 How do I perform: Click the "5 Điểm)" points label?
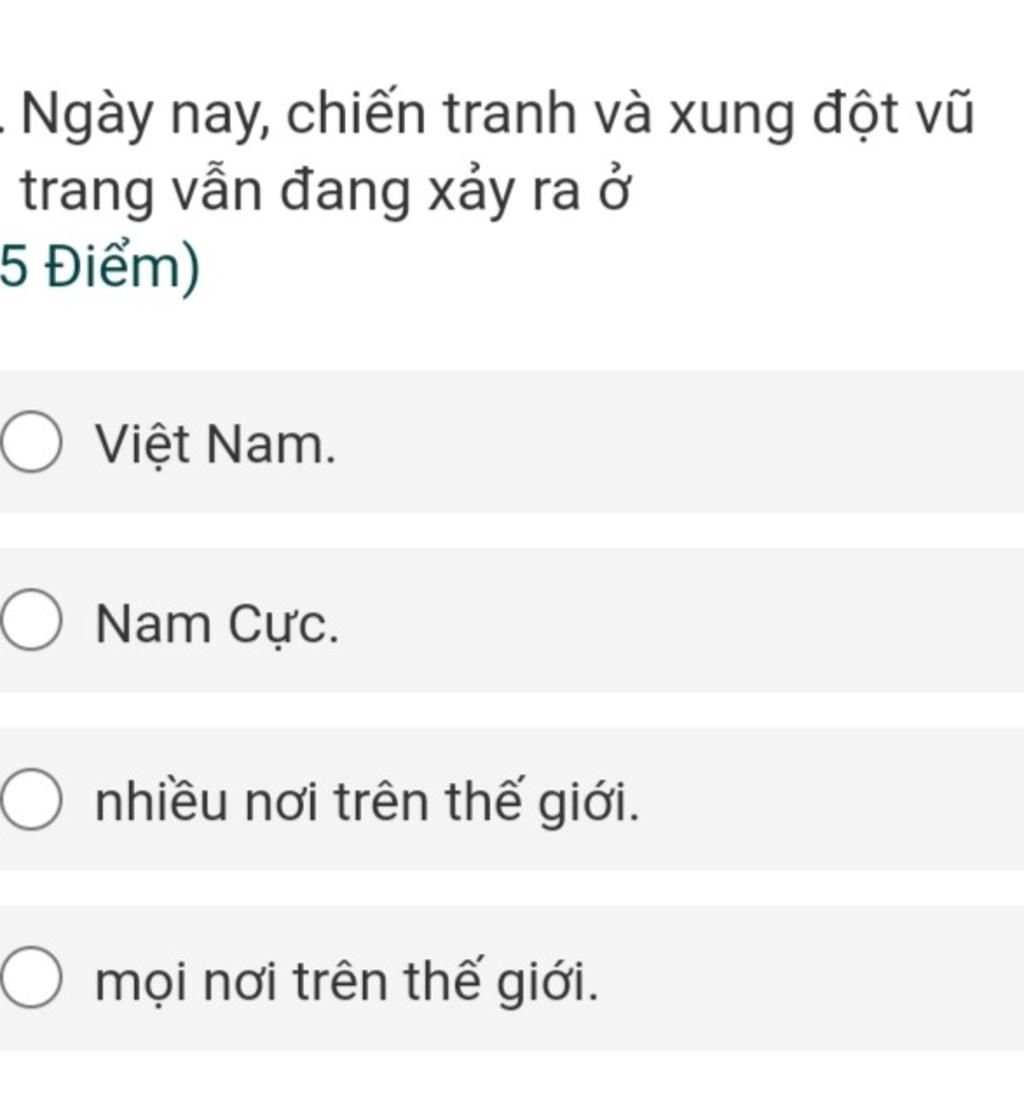click(x=100, y=268)
